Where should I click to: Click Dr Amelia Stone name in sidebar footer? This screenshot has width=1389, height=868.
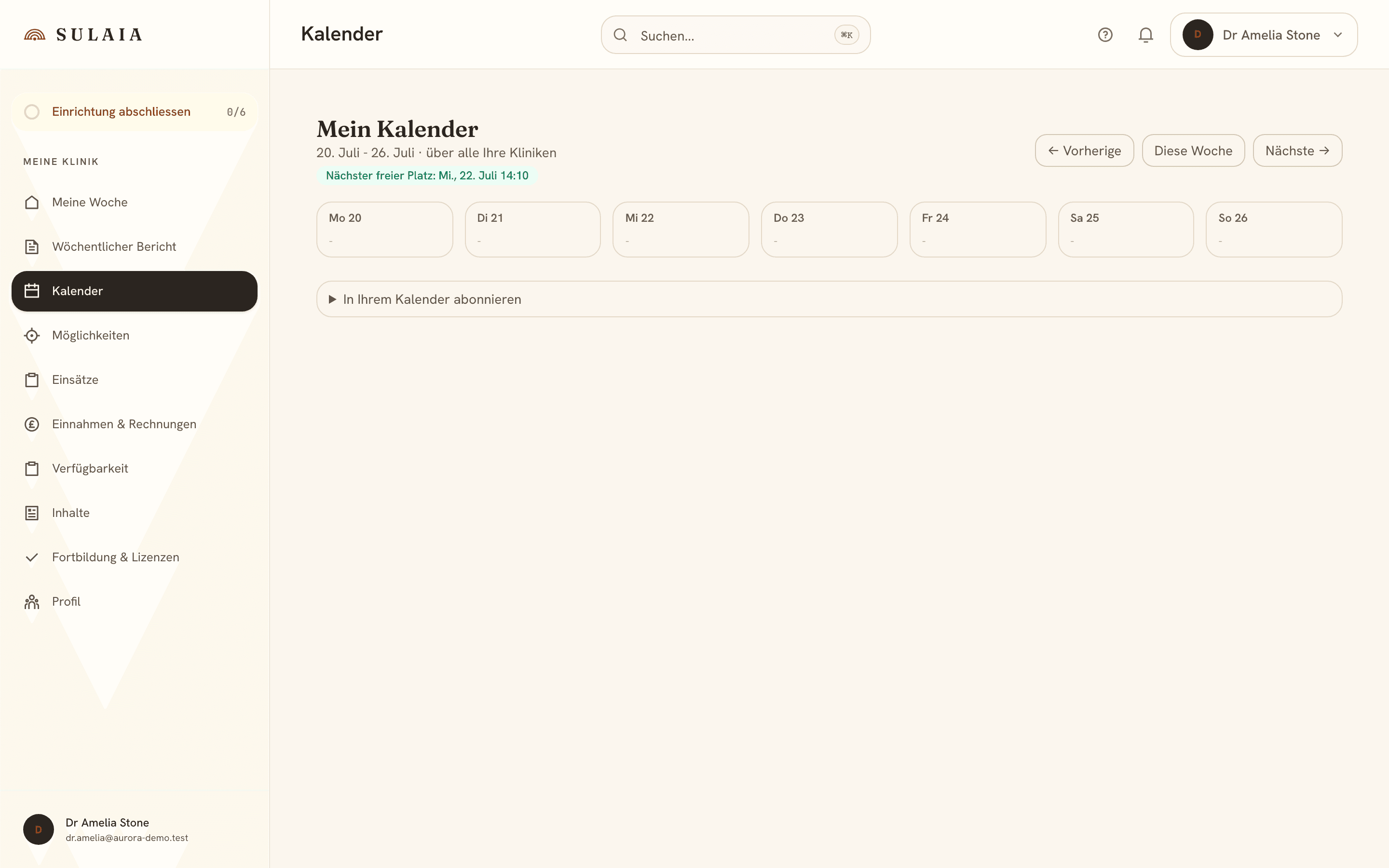(108, 823)
